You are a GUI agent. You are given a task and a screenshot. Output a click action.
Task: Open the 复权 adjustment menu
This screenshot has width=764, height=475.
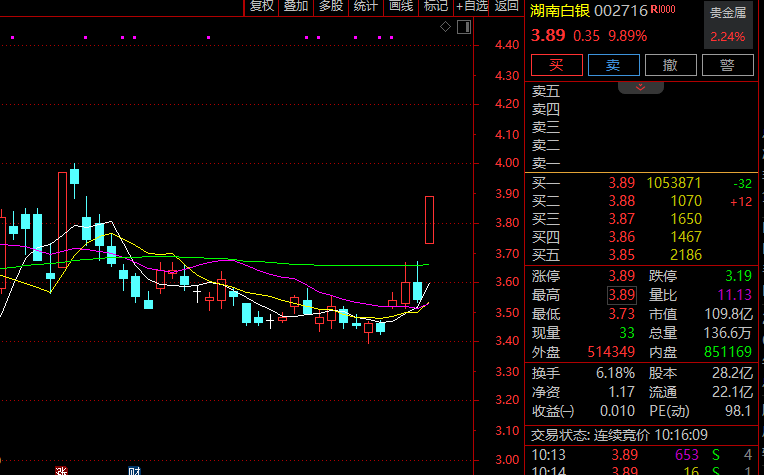click(x=262, y=6)
